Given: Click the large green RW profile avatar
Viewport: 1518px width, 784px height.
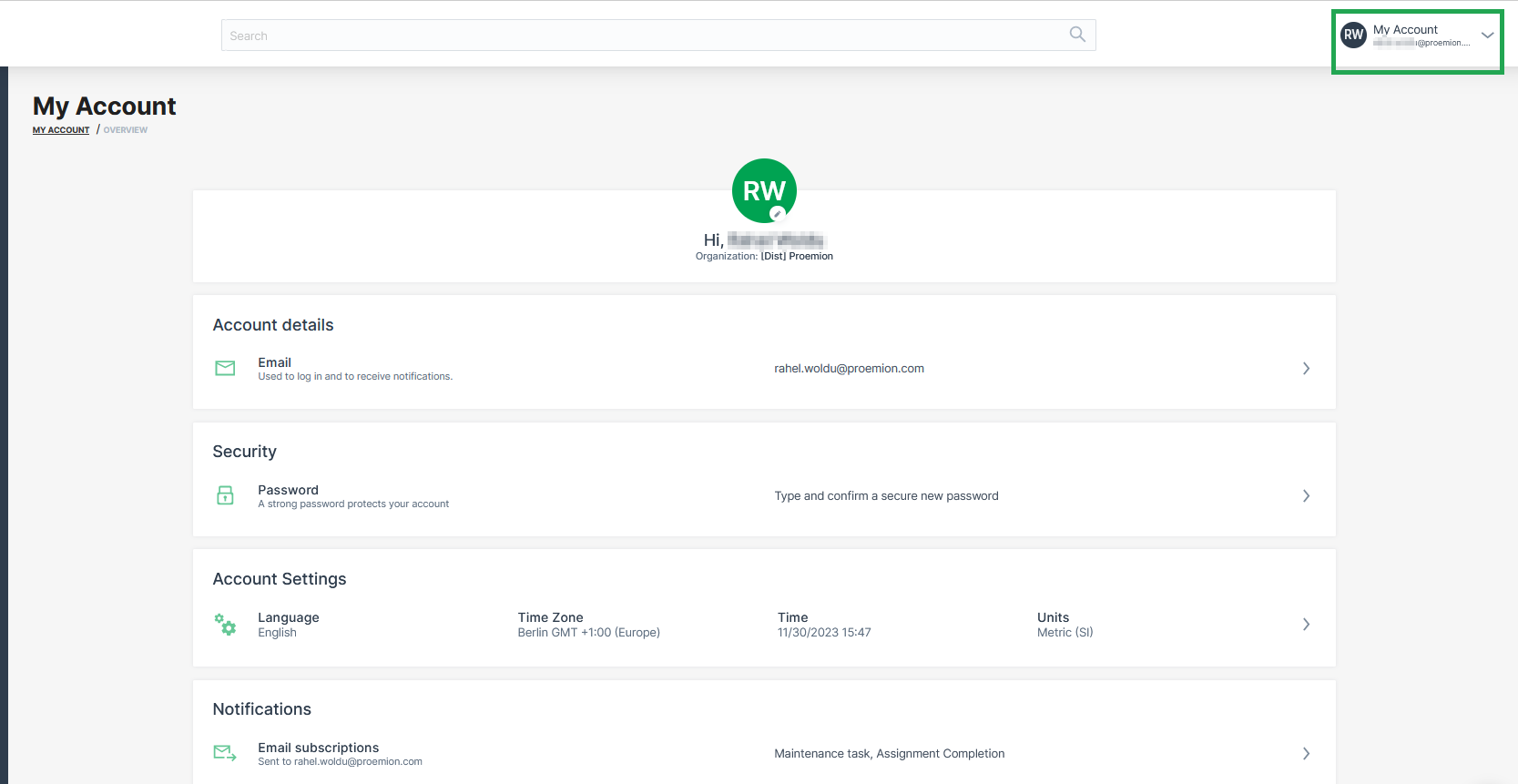Looking at the screenshot, I should [763, 189].
